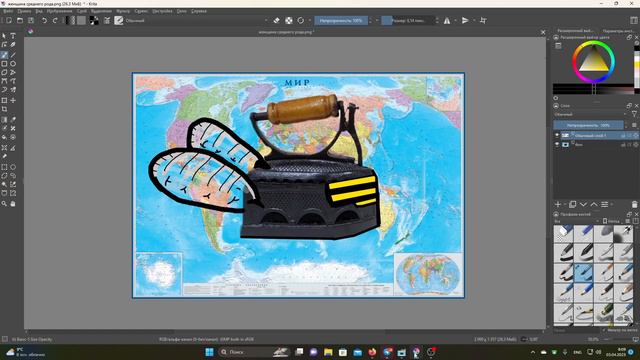Select the move tool
Image resolution: width=640 pixels, height=360 pixels.
13,100
